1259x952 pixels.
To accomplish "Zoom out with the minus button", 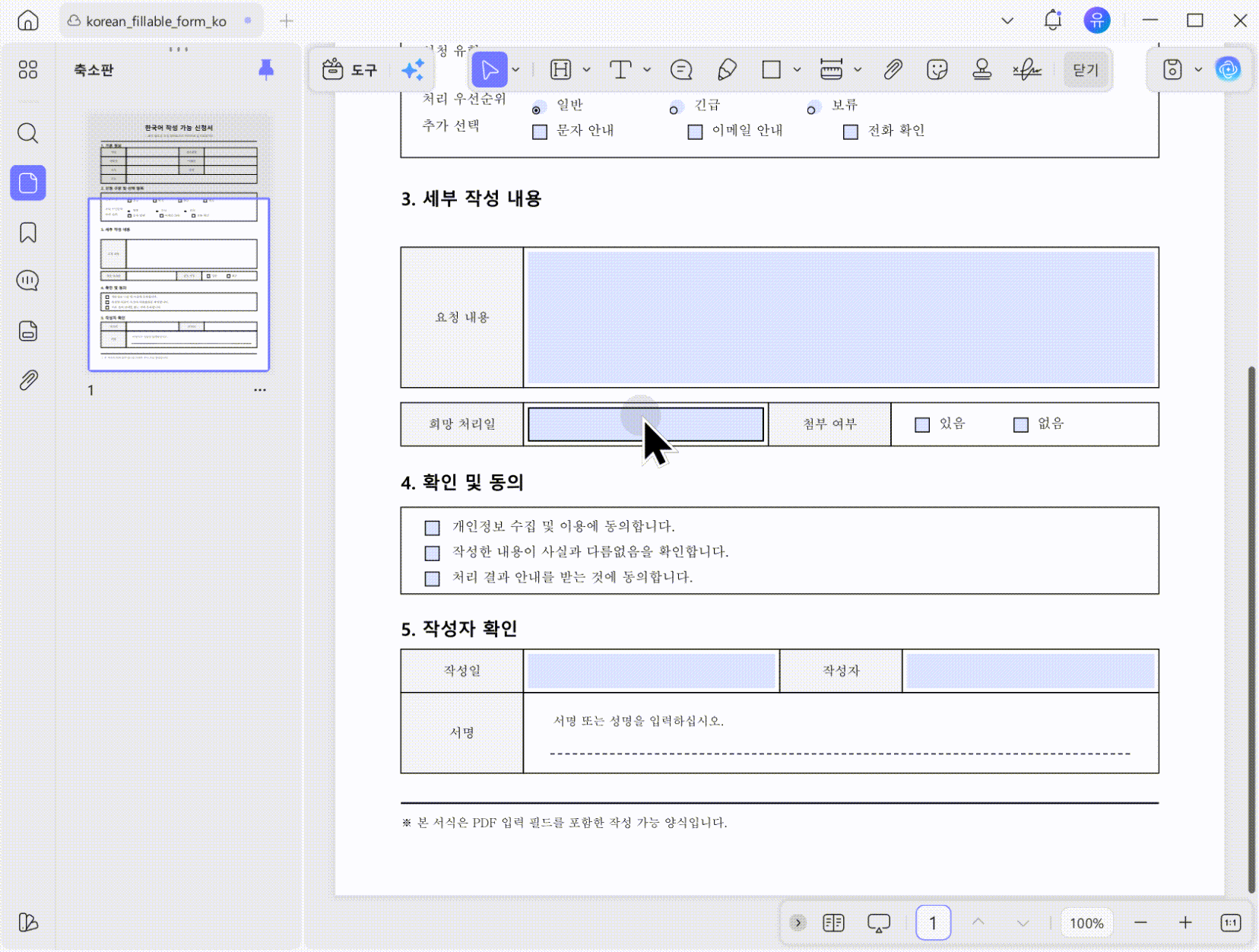I will tap(1140, 923).
